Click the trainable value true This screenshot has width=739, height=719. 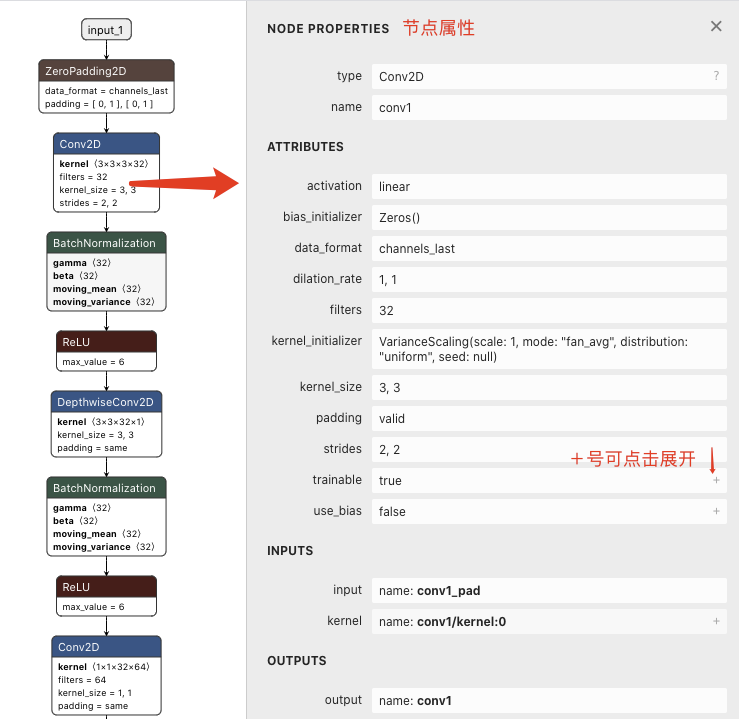click(549, 481)
